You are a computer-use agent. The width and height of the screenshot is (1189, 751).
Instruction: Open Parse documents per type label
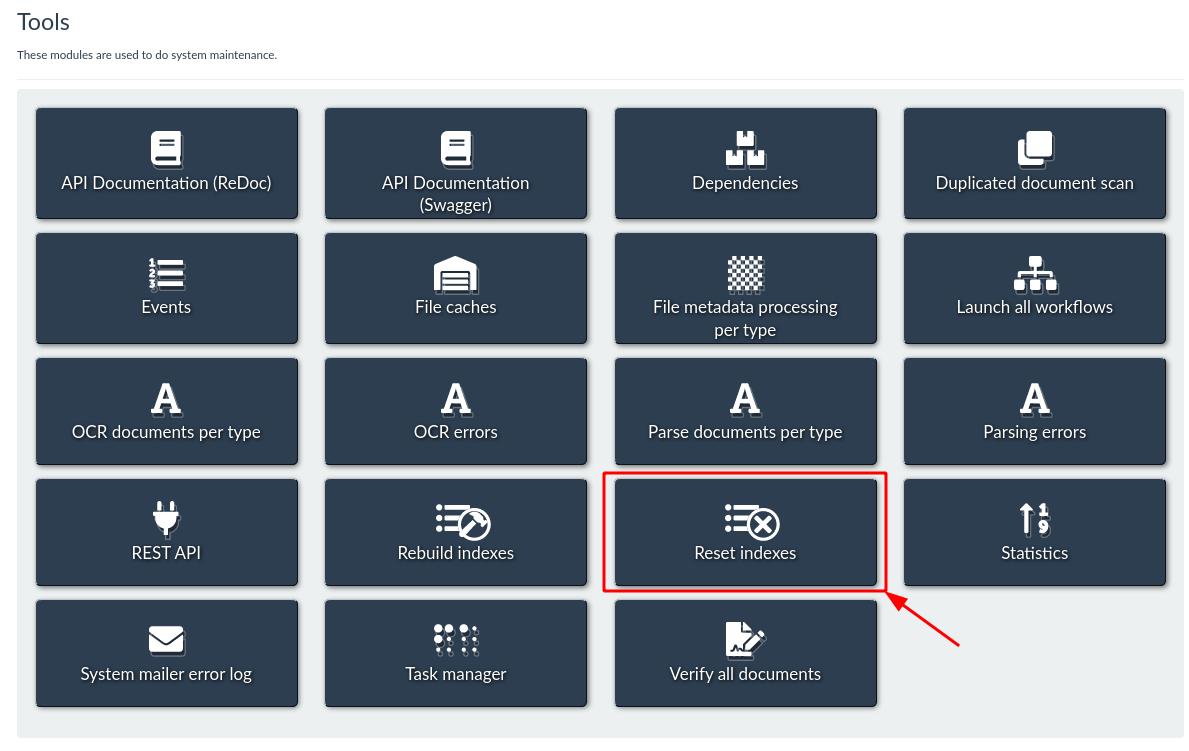tap(745, 432)
